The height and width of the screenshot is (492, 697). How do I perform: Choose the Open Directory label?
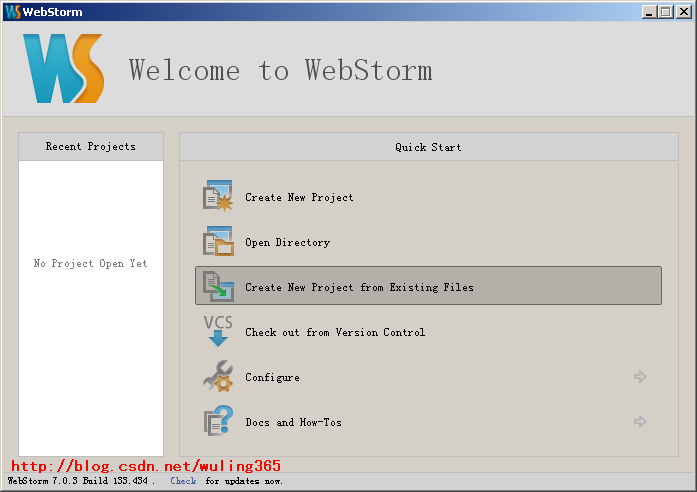[288, 242]
